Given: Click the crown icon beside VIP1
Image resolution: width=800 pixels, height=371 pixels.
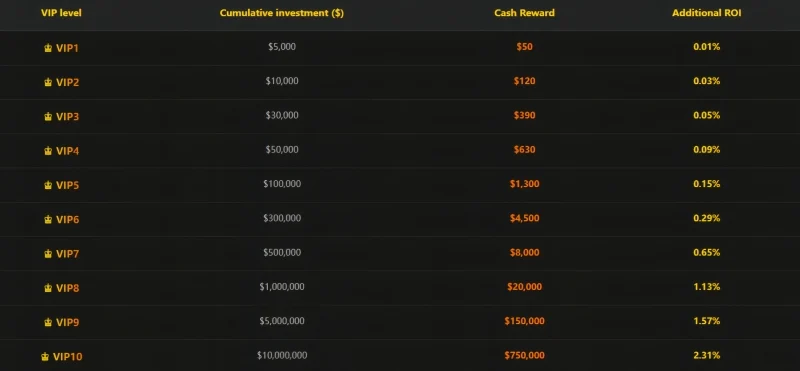Looking at the screenshot, I should tap(48, 48).
